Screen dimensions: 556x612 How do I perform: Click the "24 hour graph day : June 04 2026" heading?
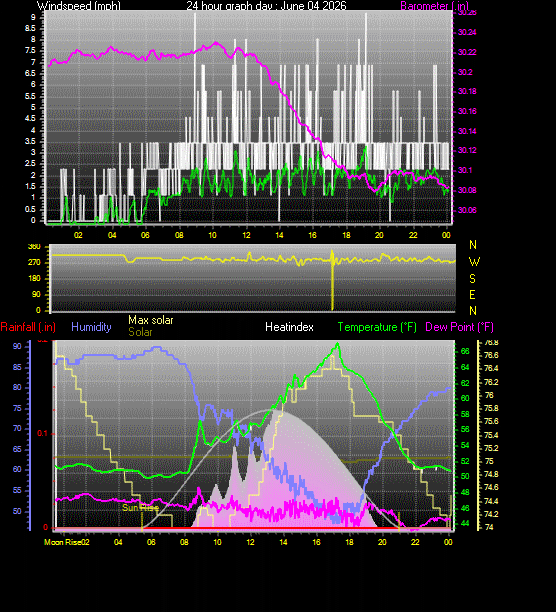266,6
